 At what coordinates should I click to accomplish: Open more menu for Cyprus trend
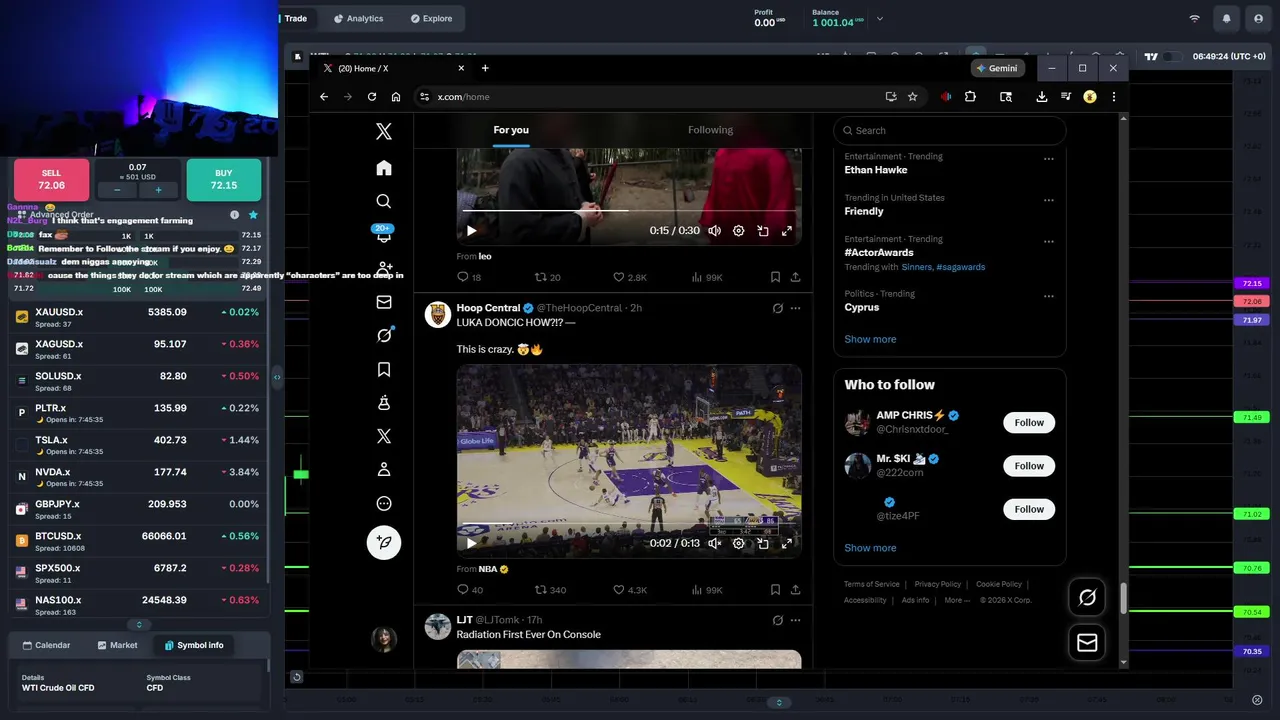pos(1049,296)
